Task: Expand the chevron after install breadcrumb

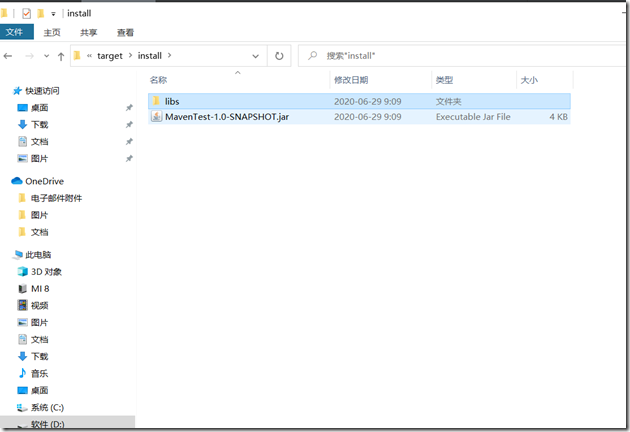Action: 169,55
